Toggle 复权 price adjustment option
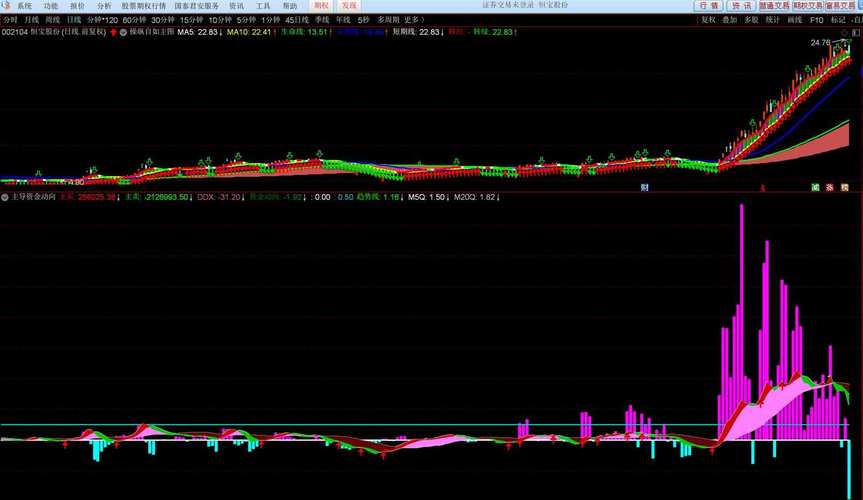 coord(708,19)
